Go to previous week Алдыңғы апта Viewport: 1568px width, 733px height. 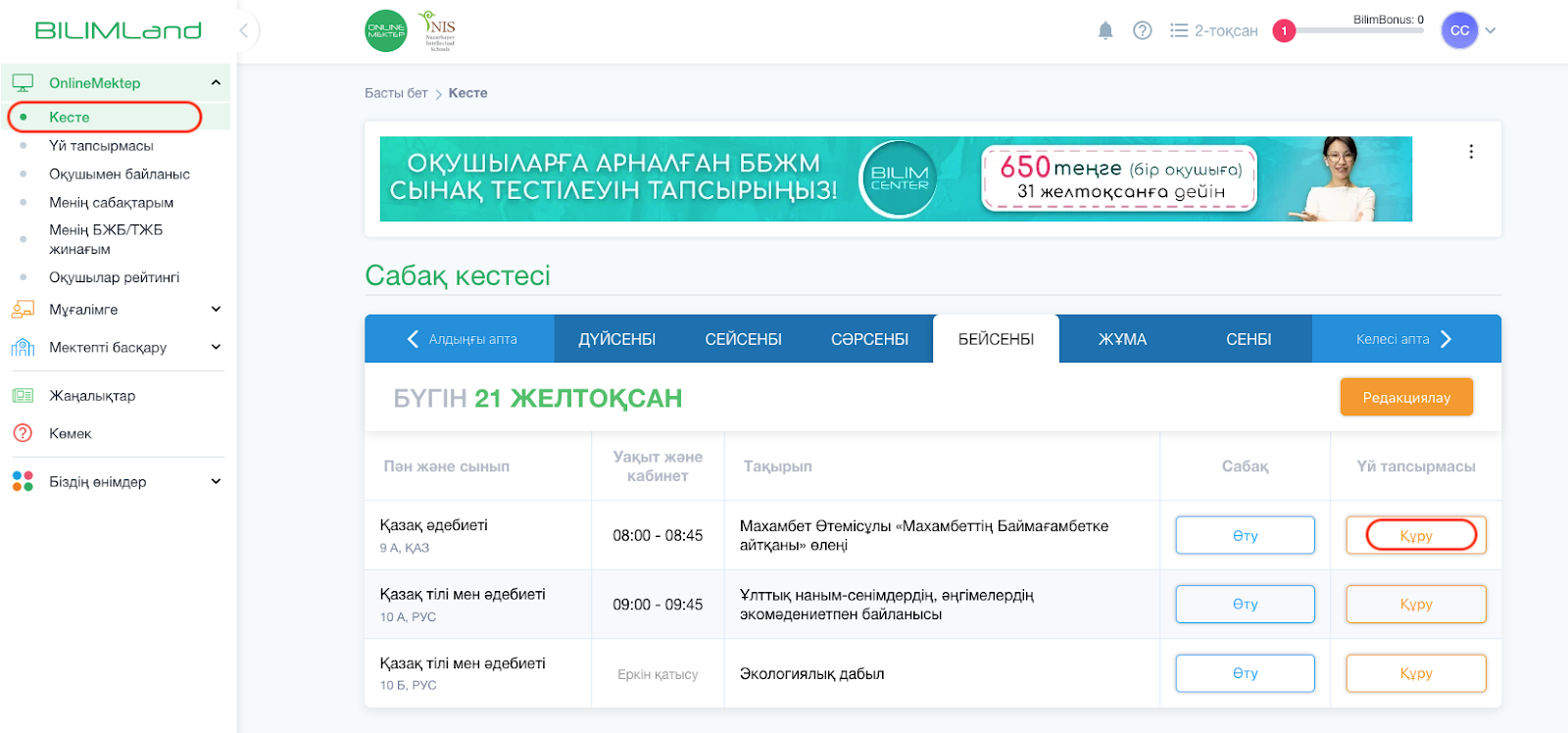[461, 339]
